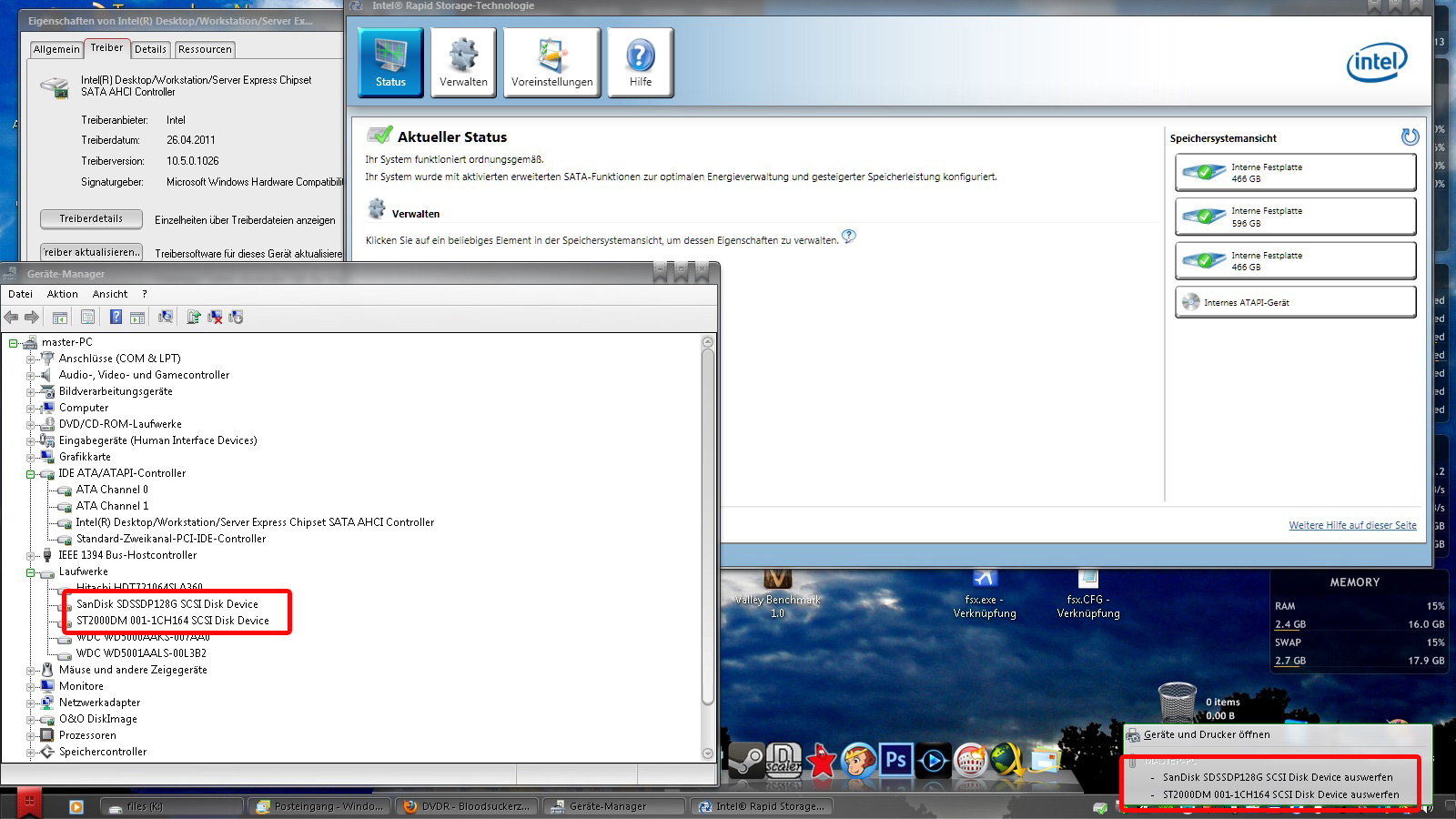Collapse IDE ATA/ATAPI-Controller node
1456x819 pixels.
coord(30,474)
